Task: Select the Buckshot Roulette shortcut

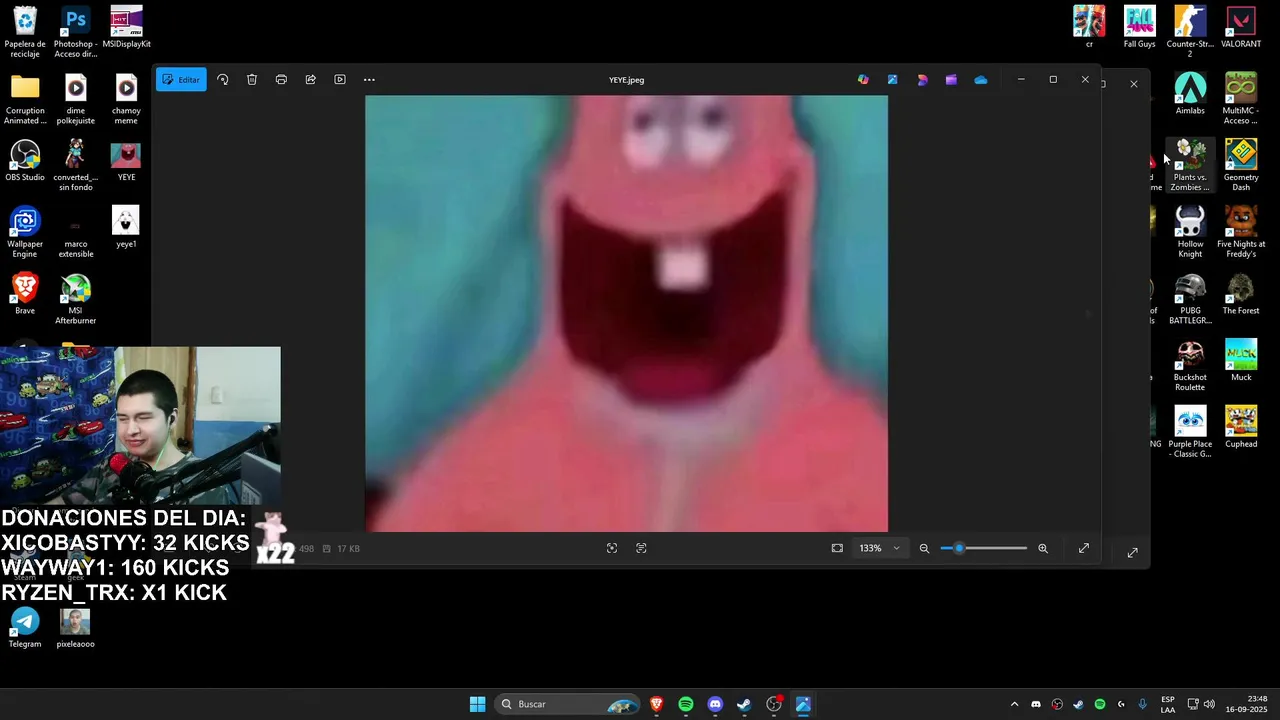Action: 1190,366
